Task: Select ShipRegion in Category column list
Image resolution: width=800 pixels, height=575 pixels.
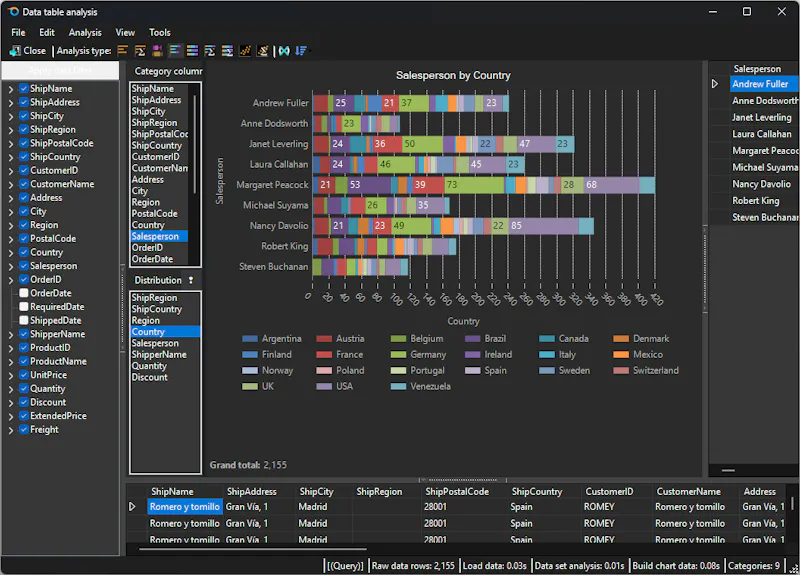Action: point(159,122)
